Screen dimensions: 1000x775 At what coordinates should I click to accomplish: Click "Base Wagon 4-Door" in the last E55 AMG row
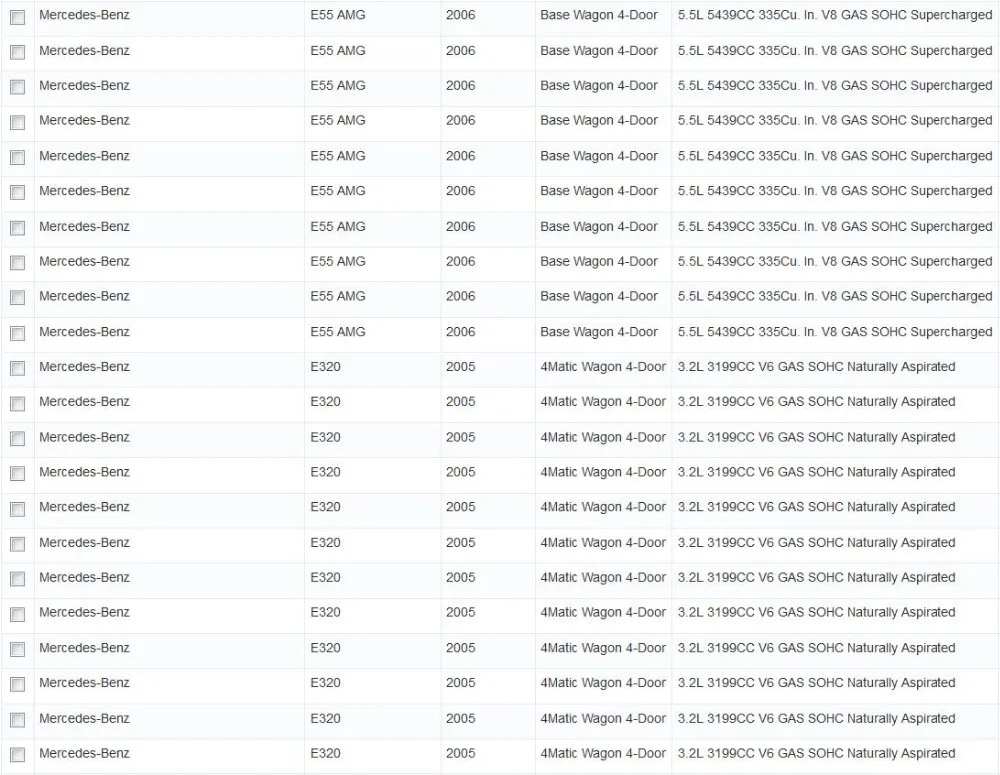[x=599, y=332]
